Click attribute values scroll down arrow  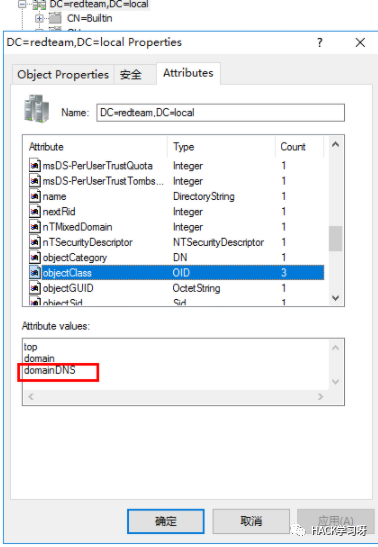point(335,382)
